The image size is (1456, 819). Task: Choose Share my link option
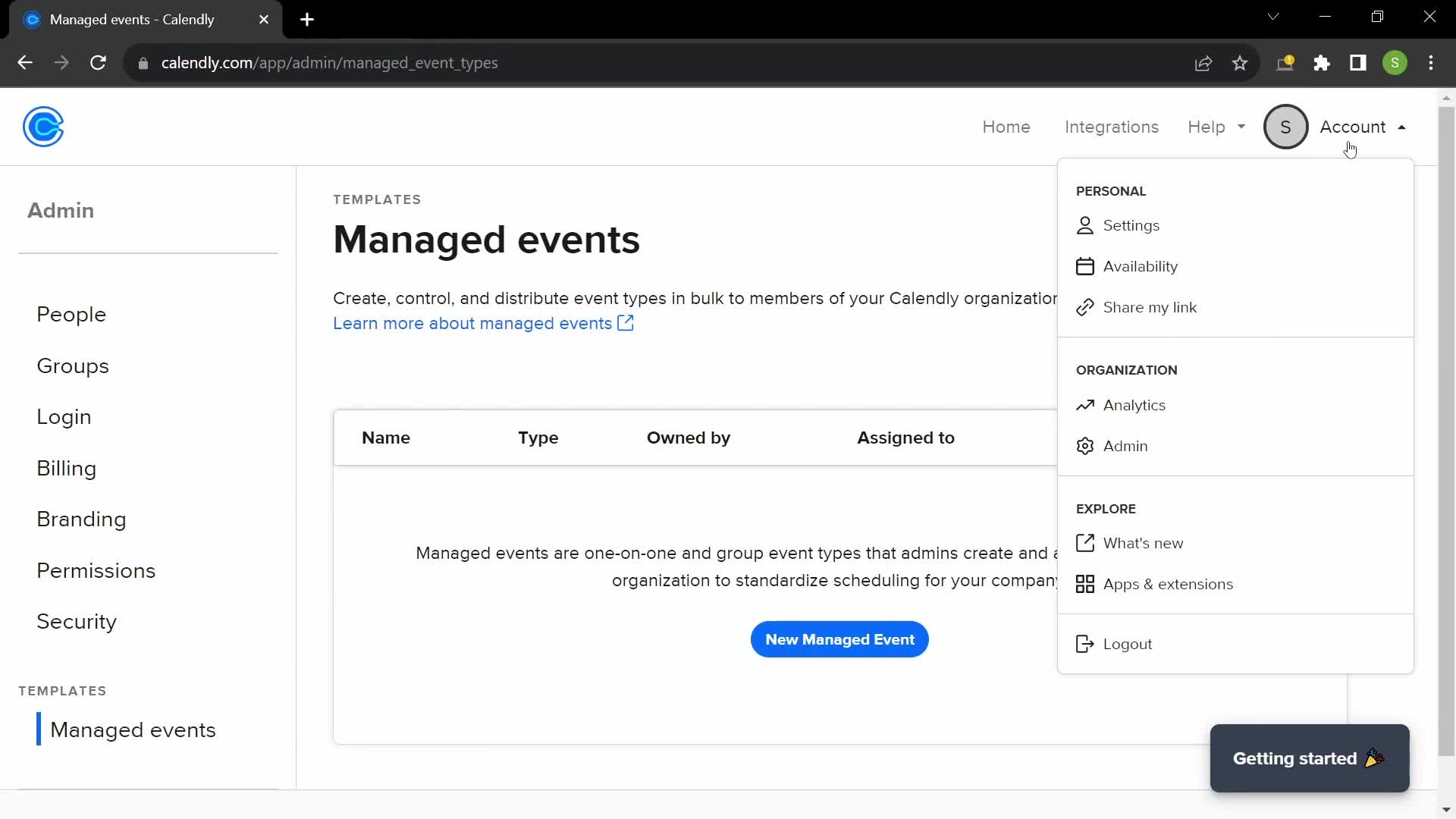[x=1235, y=307]
